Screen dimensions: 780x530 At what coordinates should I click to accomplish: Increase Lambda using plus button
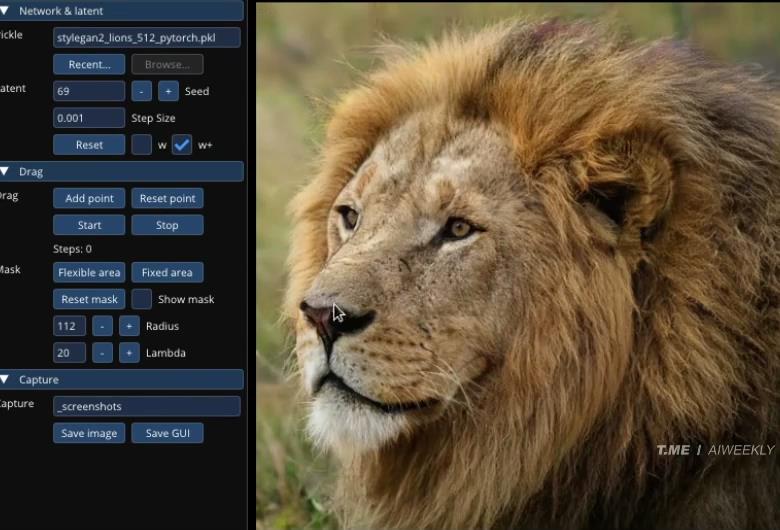click(x=129, y=353)
